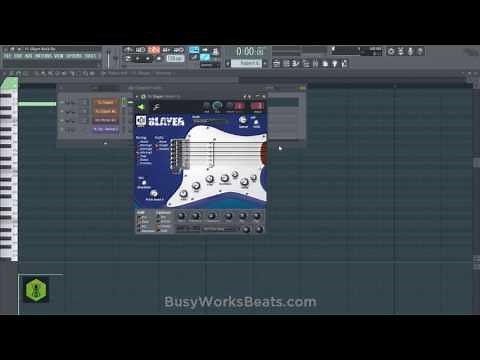Image resolution: width=480 pixels, height=360 pixels.
Task: Open the TOOLS menu
Action: click(x=90, y=56)
